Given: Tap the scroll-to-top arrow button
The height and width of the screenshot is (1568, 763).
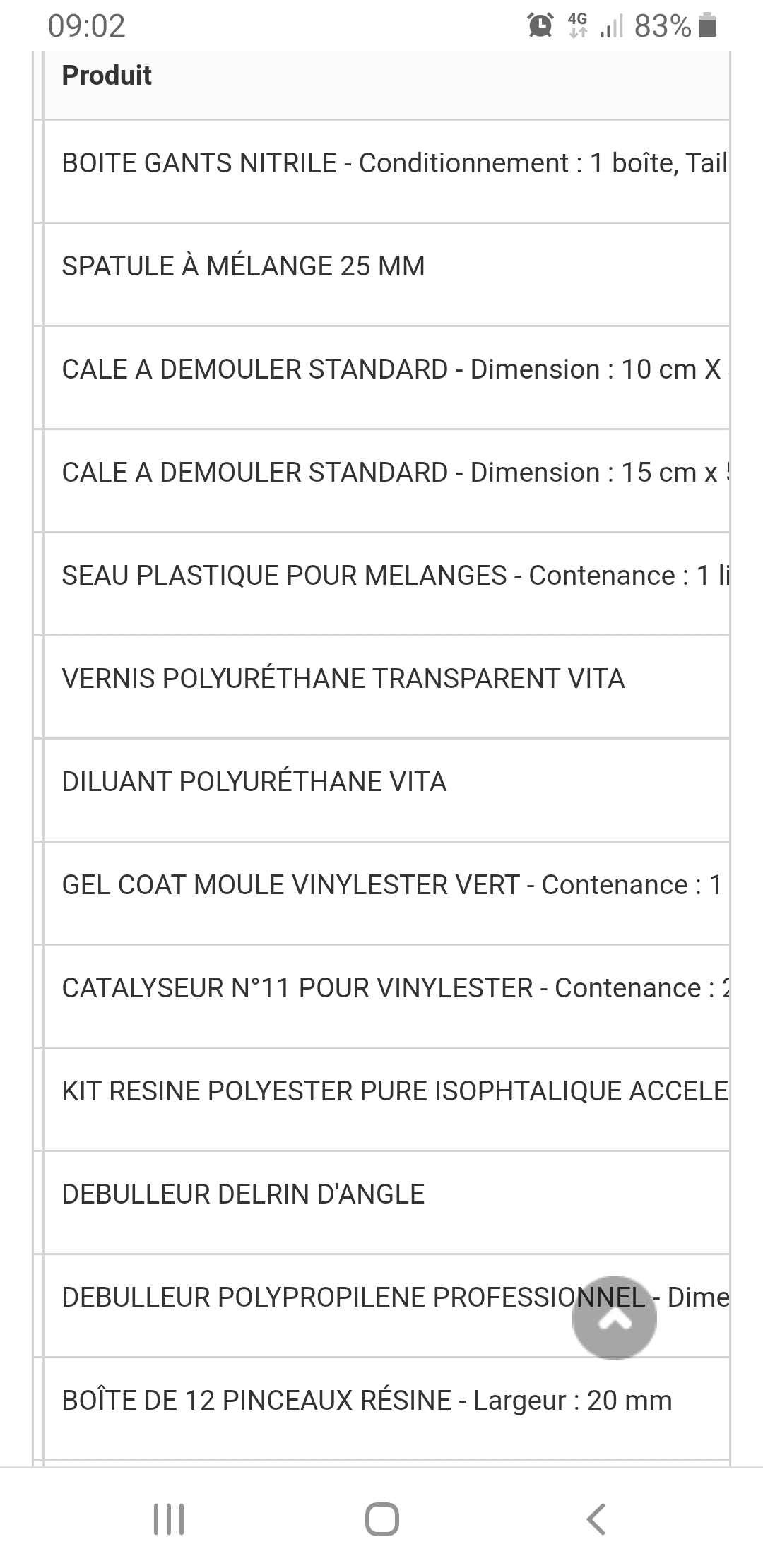Looking at the screenshot, I should point(614,1317).
